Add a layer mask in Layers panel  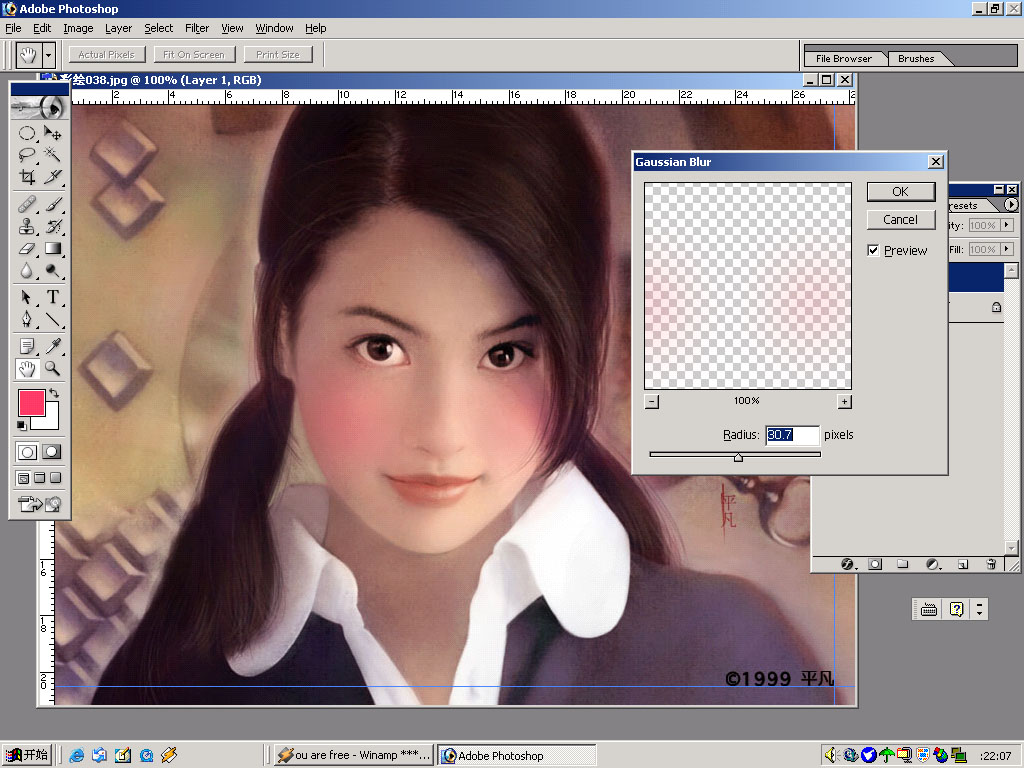point(875,564)
